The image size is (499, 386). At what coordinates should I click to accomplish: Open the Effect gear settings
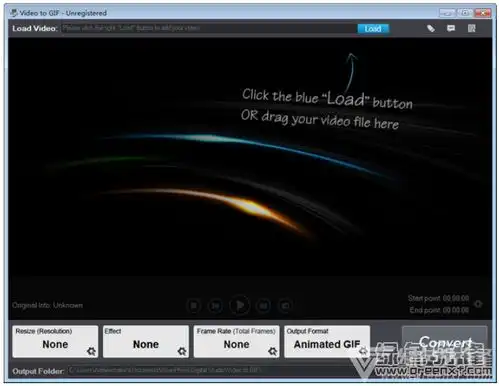(182, 351)
